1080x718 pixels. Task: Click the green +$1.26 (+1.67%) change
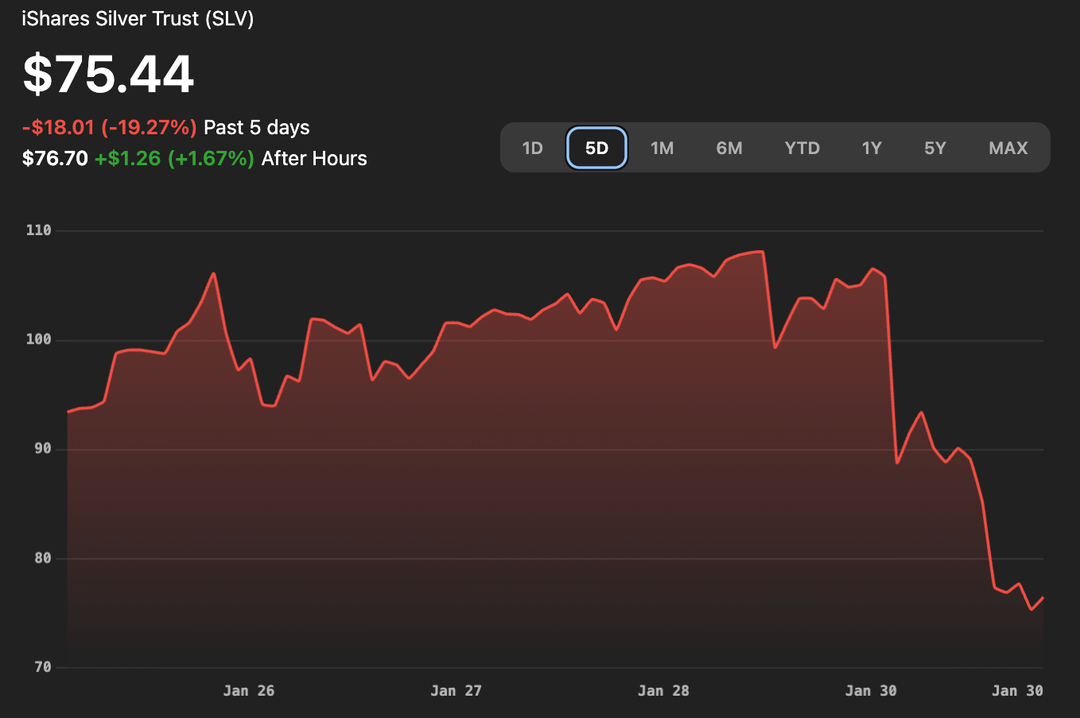point(174,158)
